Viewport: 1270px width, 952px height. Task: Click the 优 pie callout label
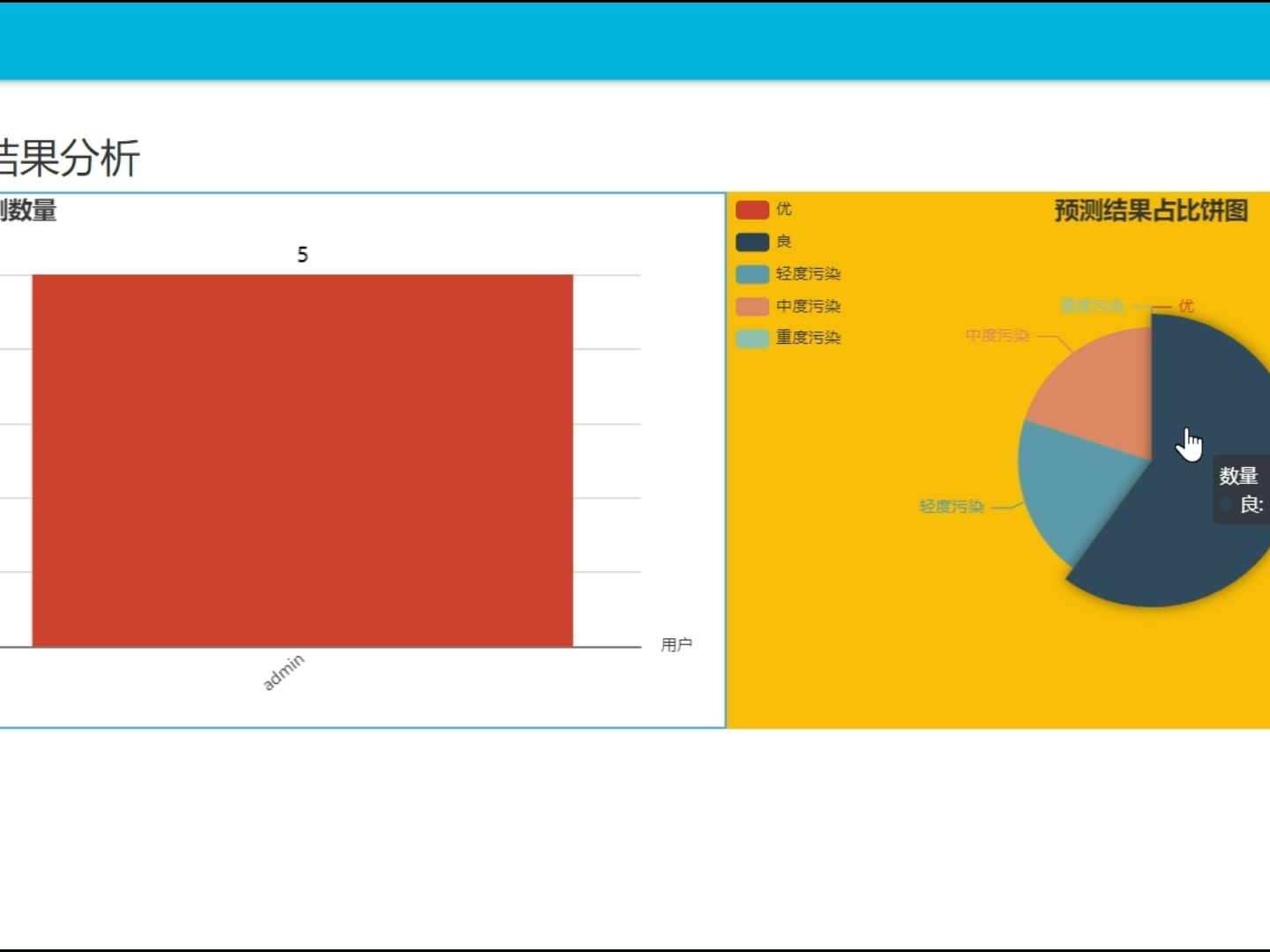(1186, 306)
